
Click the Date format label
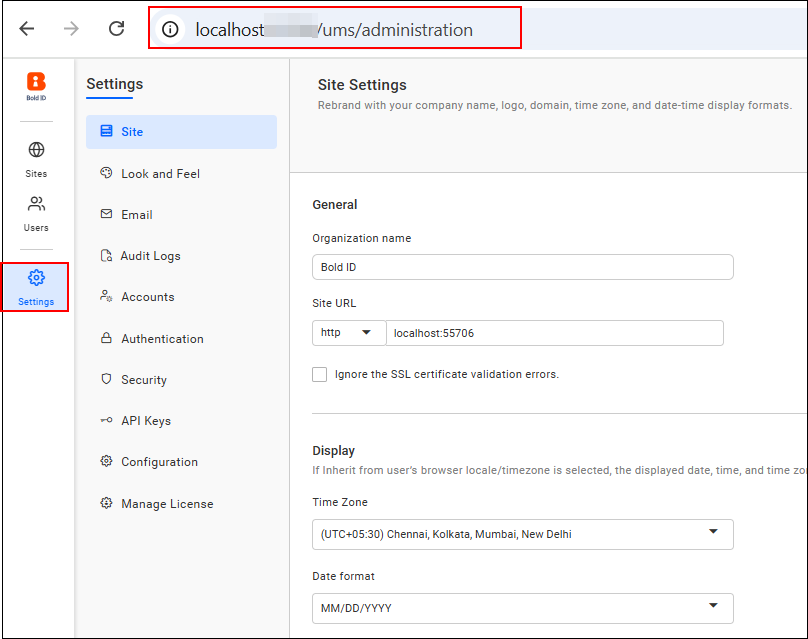pos(343,576)
